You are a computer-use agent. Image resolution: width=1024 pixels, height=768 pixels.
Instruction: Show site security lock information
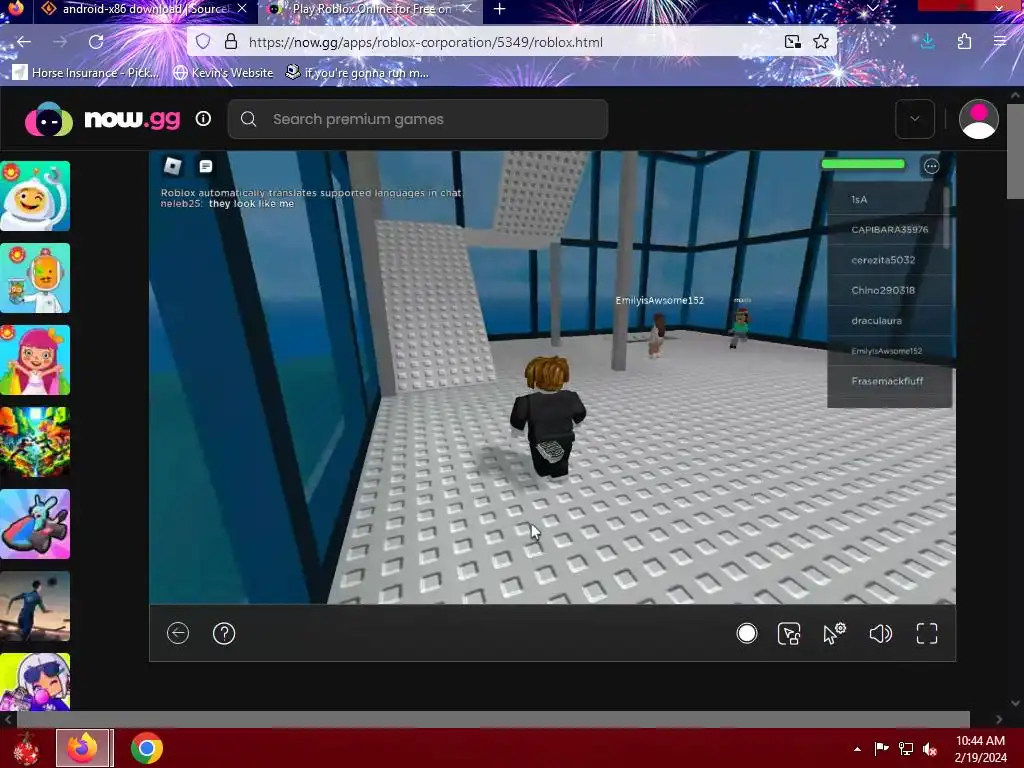click(231, 42)
